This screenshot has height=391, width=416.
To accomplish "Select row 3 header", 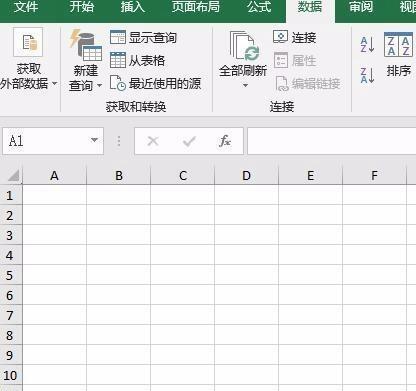I will tap(11, 235).
